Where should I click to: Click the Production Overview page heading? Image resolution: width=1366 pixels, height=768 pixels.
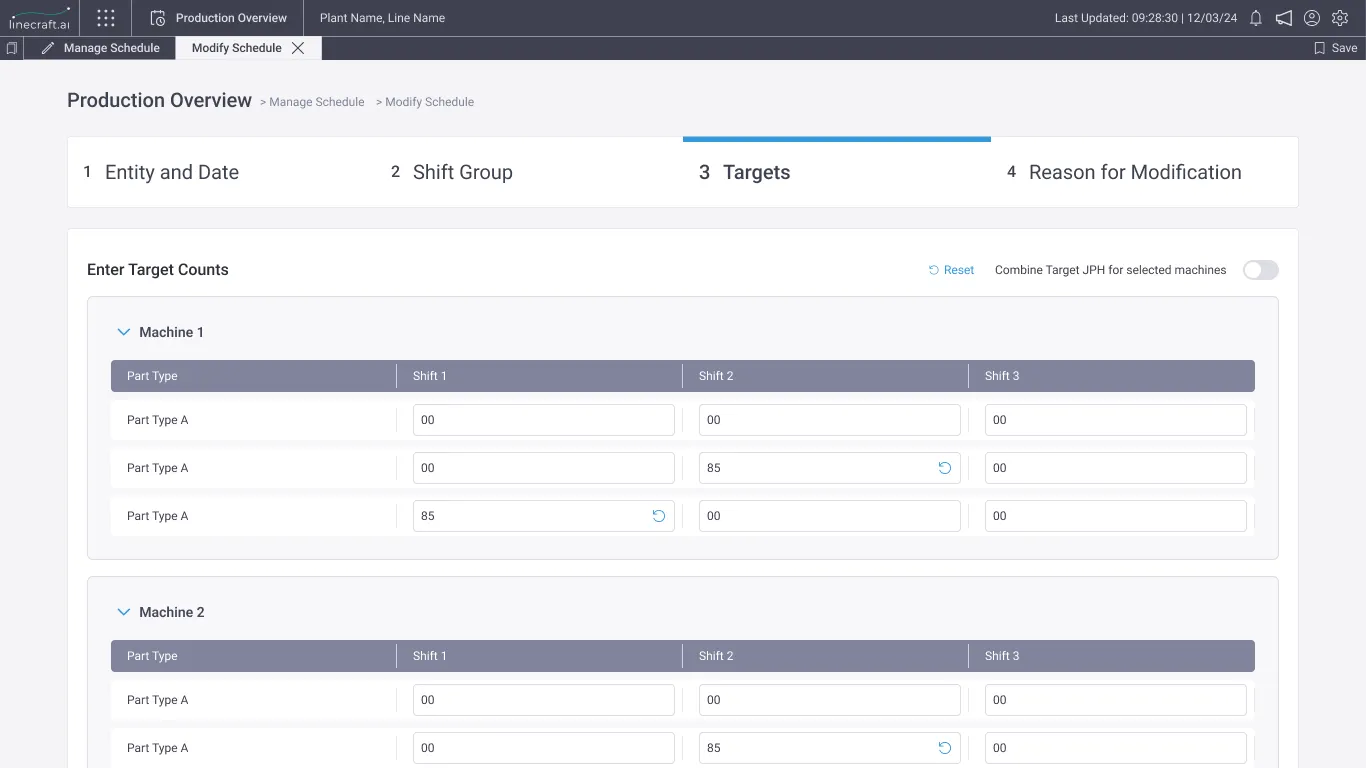point(159,100)
